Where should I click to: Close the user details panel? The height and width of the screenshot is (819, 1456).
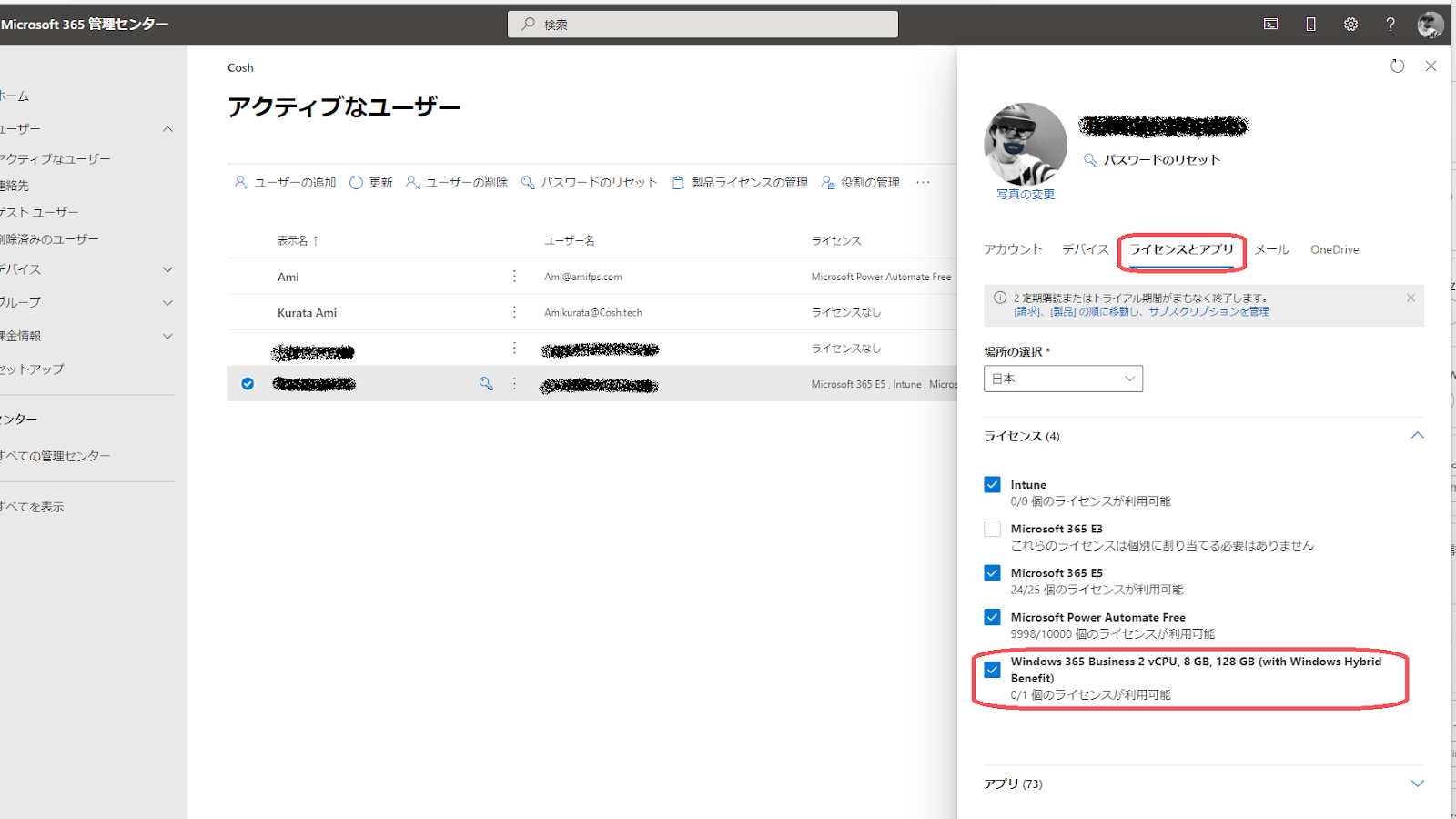click(x=1431, y=66)
